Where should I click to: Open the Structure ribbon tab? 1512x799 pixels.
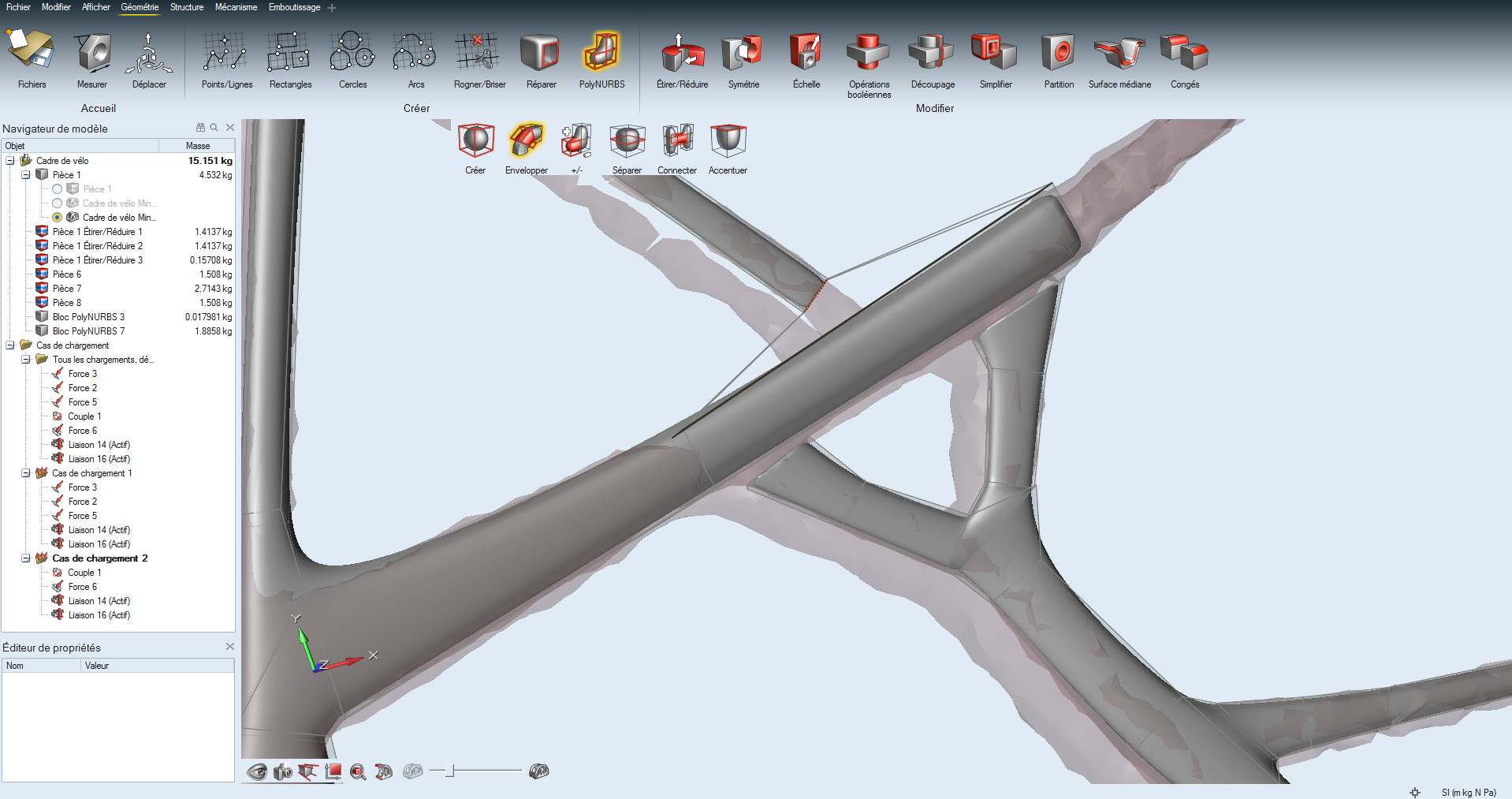coord(187,7)
